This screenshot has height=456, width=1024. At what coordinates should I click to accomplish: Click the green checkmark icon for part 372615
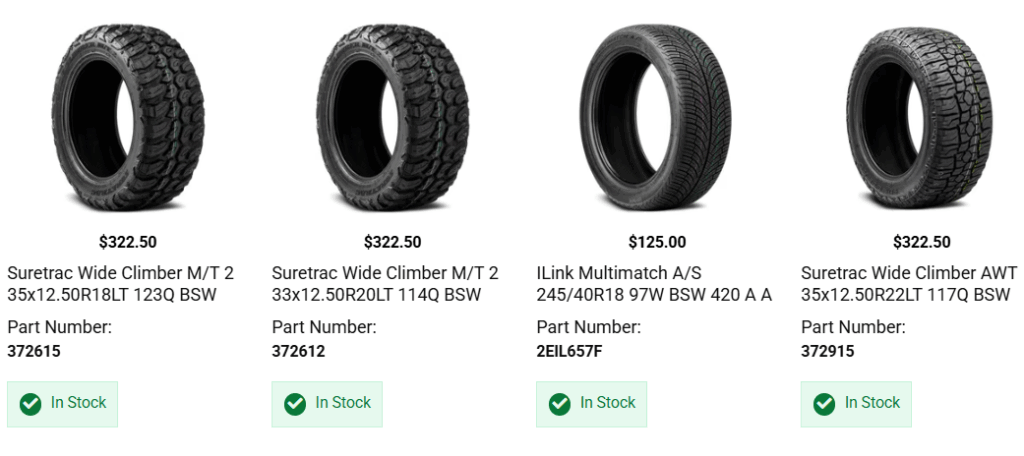(30, 404)
